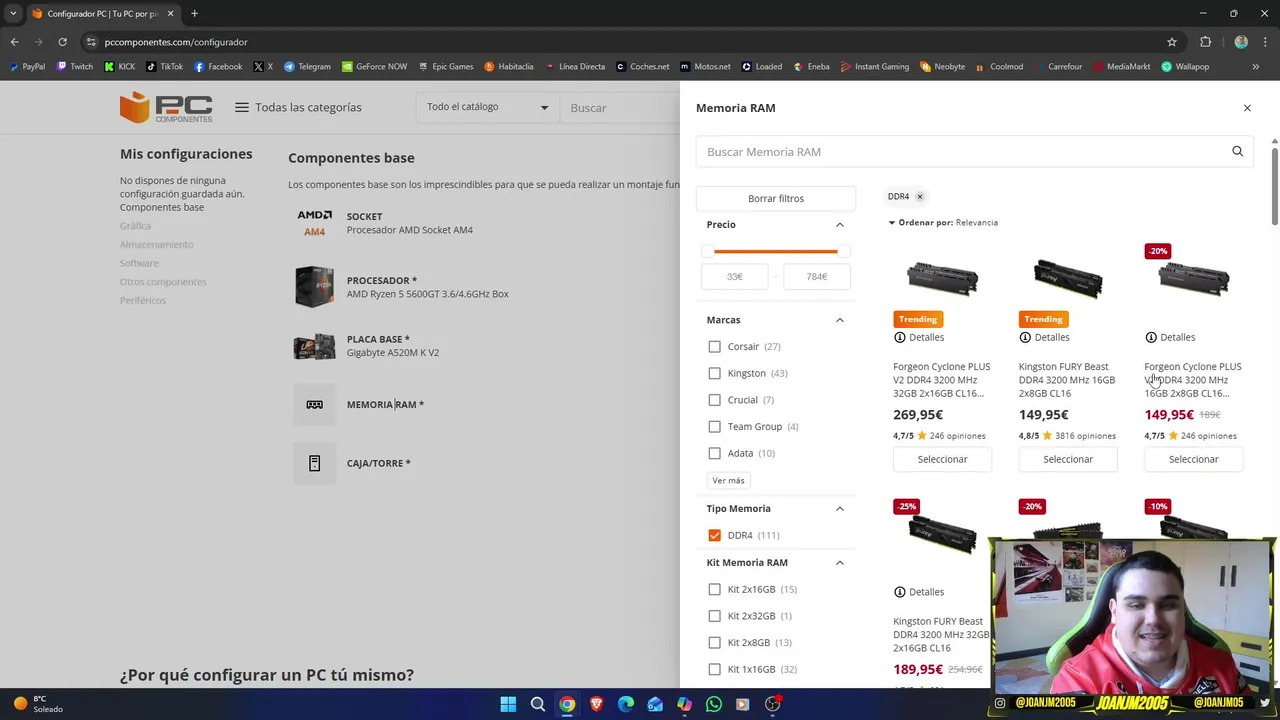The width and height of the screenshot is (1280, 720).
Task: Click the Borrar filtros button
Action: point(776,198)
